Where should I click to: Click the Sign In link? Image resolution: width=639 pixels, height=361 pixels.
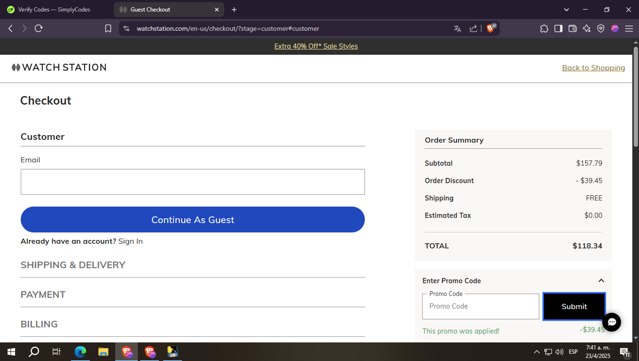click(130, 241)
